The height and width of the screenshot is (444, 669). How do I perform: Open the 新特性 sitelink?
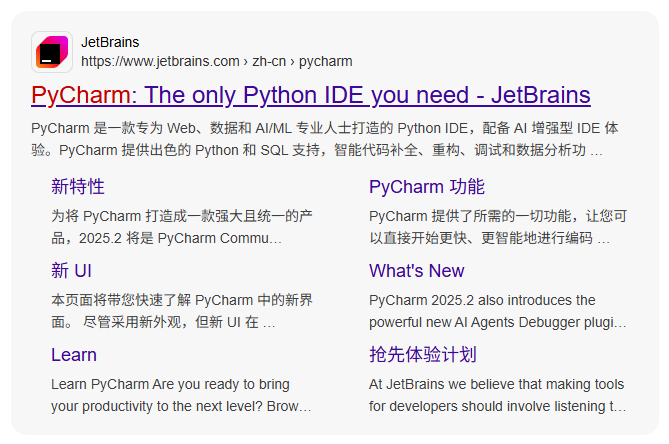tap(78, 186)
